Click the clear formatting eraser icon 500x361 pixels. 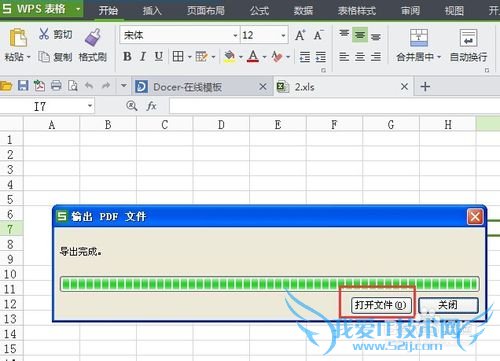click(x=277, y=56)
